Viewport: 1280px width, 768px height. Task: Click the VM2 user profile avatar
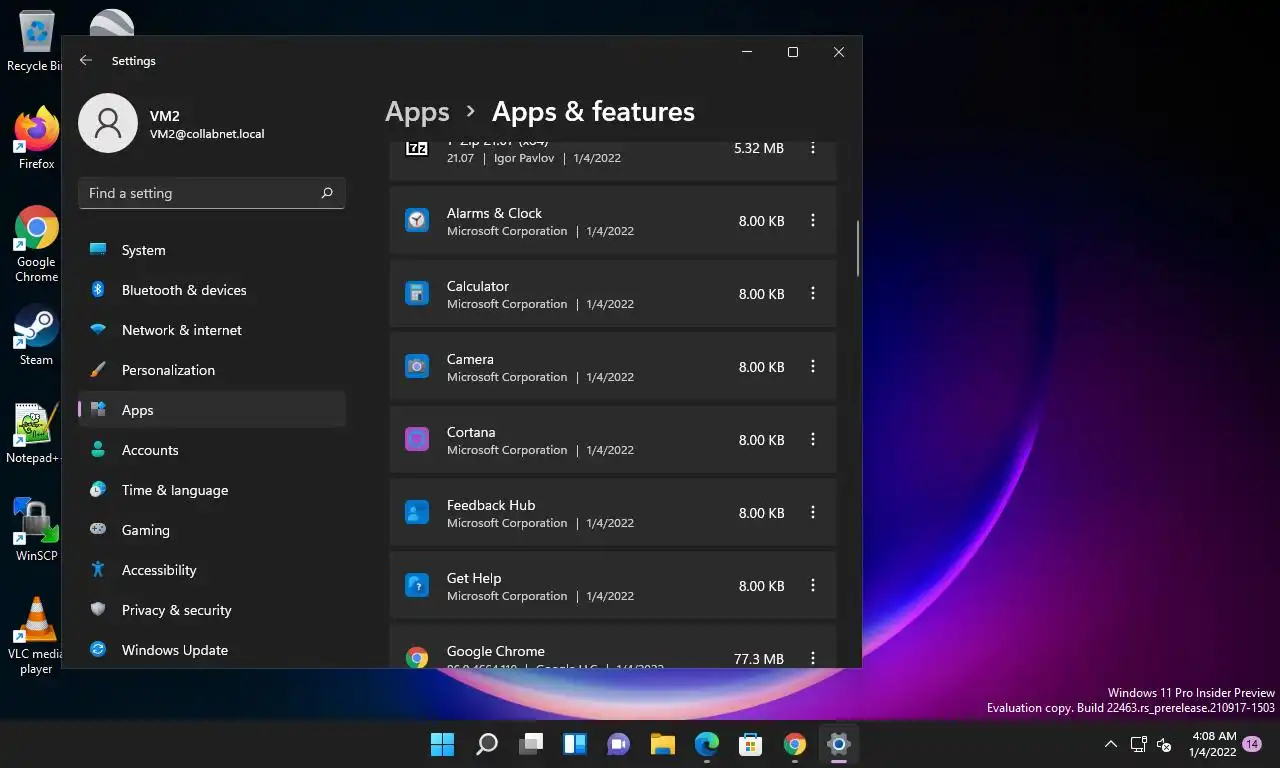(108, 123)
